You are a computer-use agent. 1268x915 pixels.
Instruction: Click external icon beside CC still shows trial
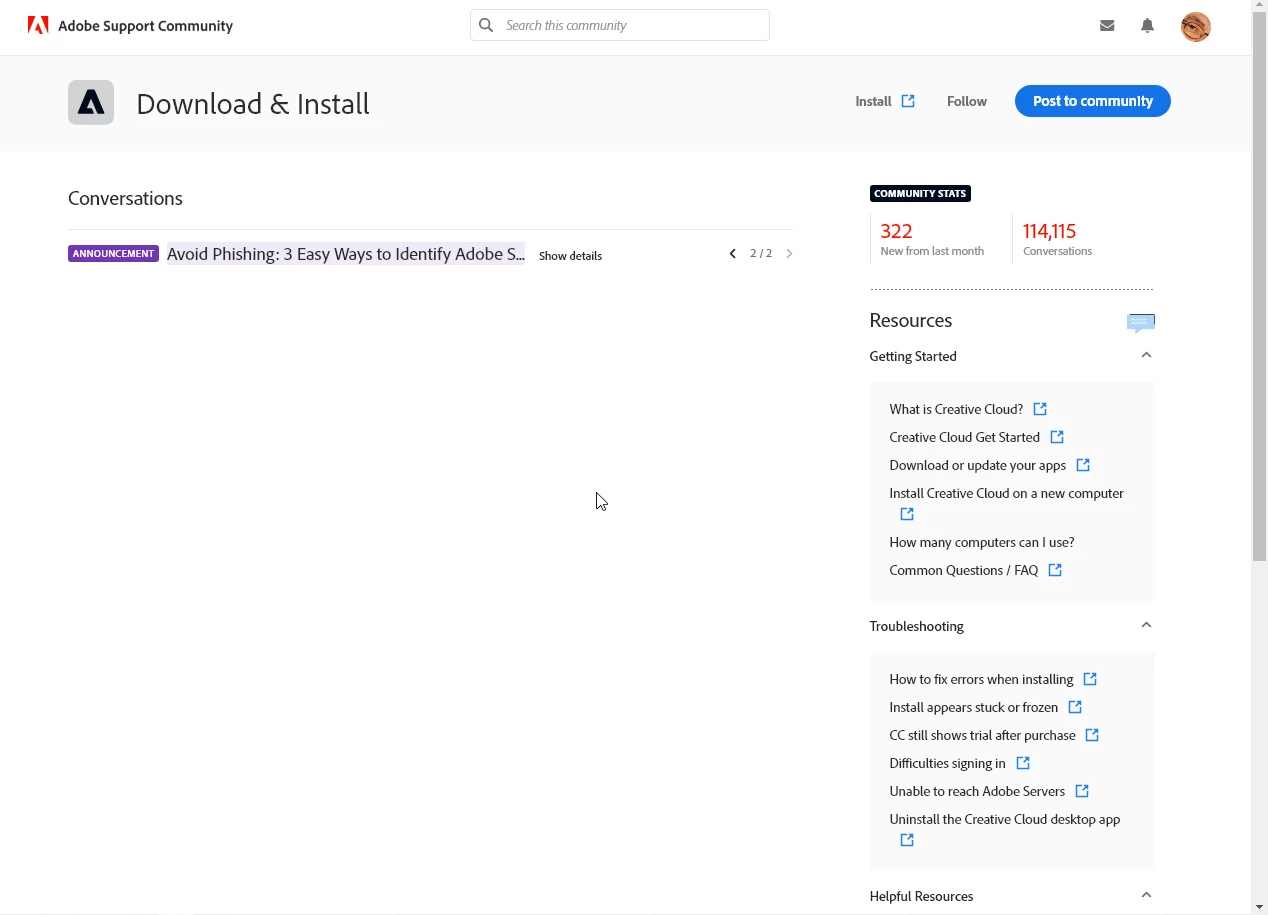1092,735
